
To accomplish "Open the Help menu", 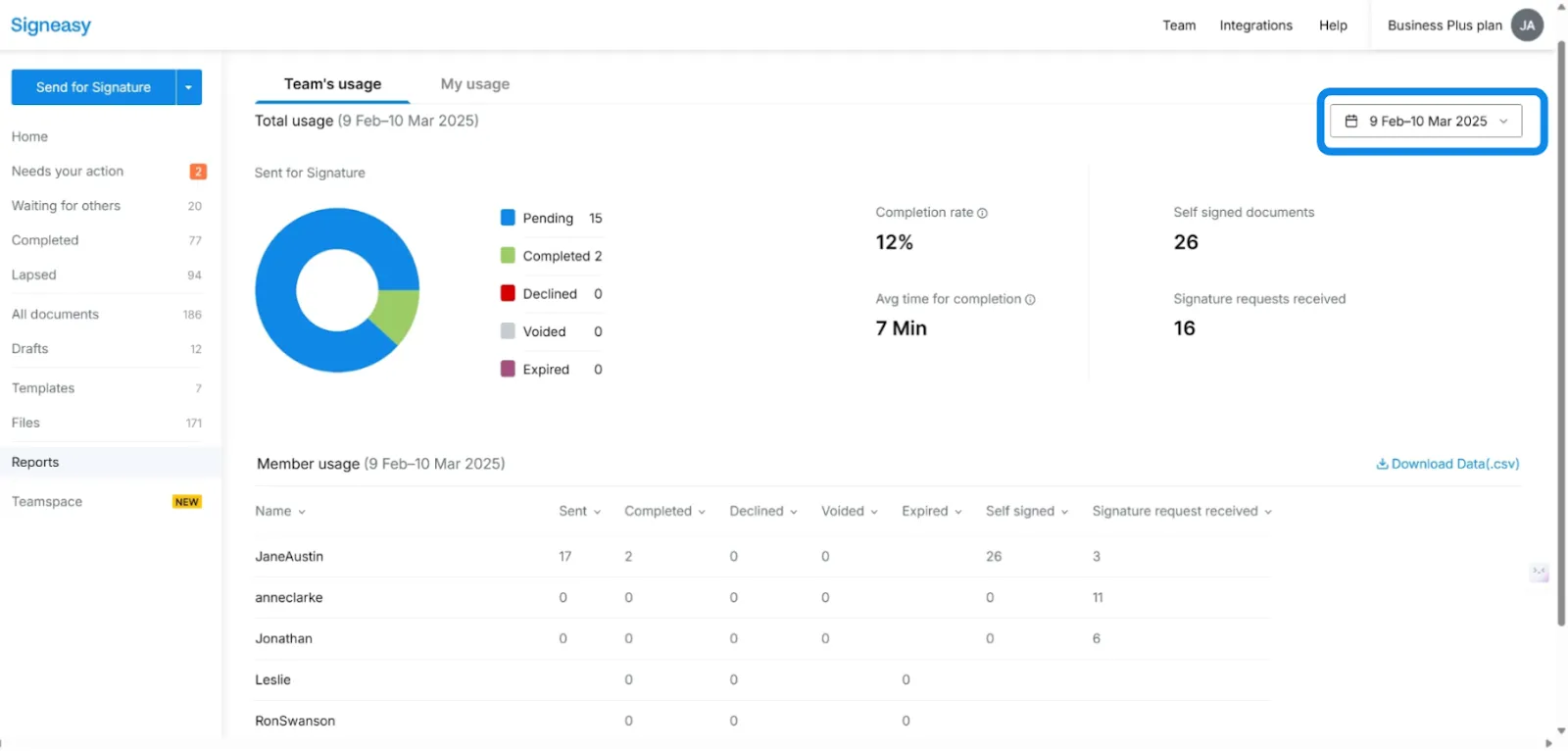I will coord(1333,25).
